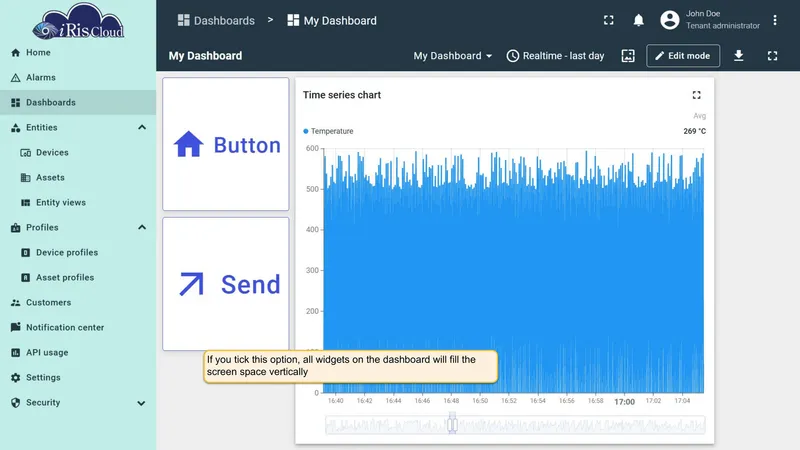
Task: Toggle the Temperature legend series
Action: (x=328, y=131)
